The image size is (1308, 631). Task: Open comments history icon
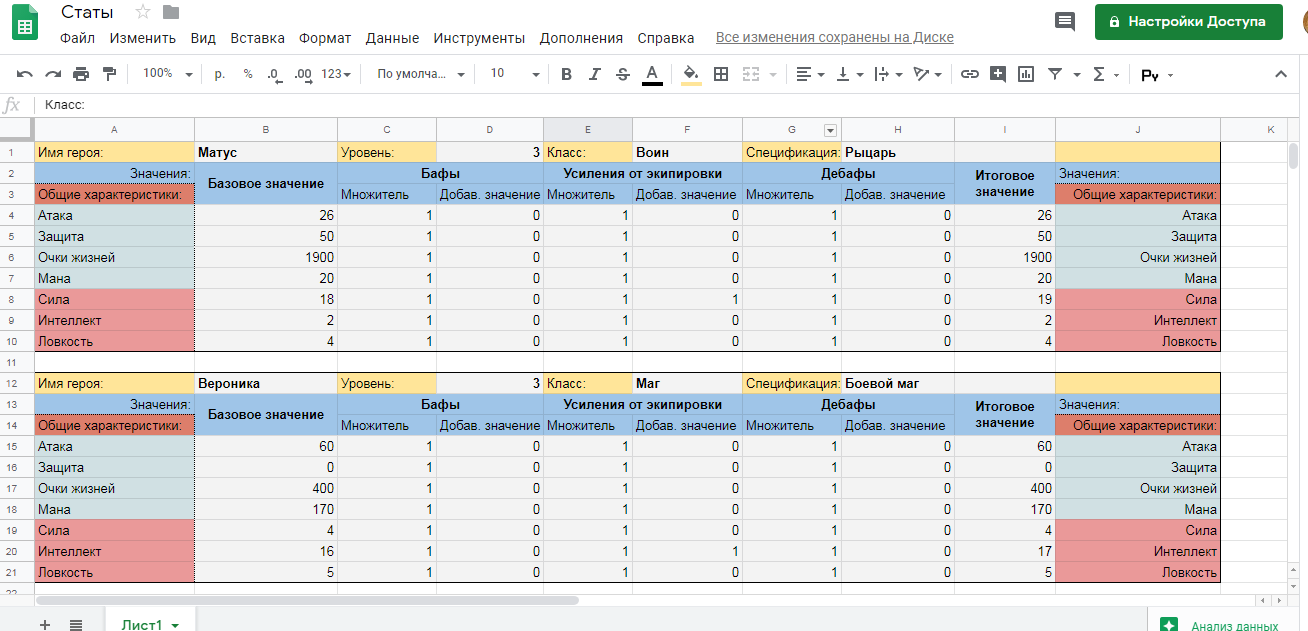(1065, 21)
